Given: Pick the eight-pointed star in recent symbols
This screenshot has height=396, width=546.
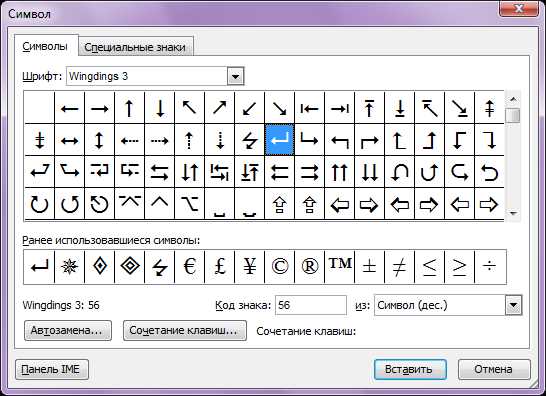Looking at the screenshot, I should point(70,267).
